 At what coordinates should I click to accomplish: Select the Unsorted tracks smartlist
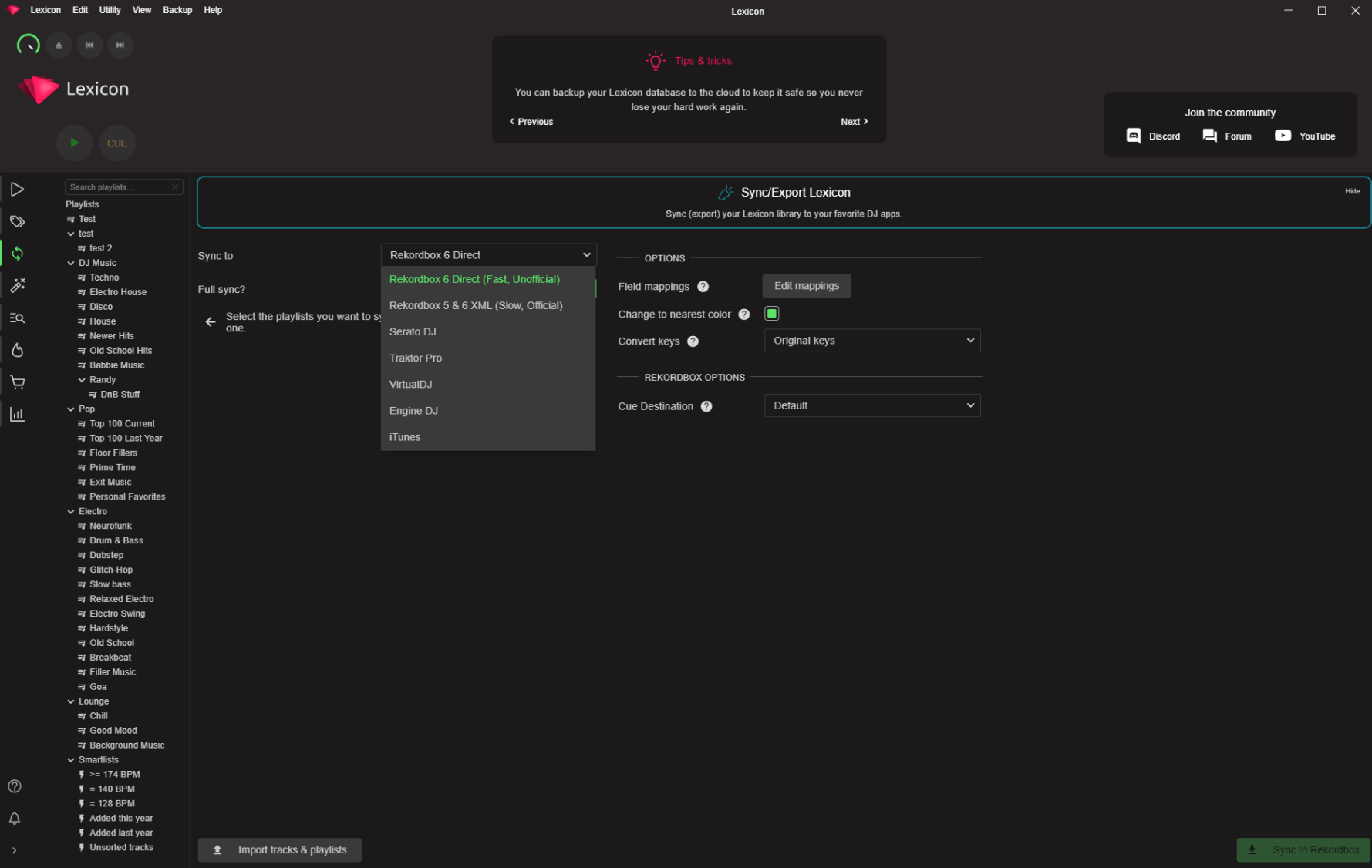click(121, 848)
